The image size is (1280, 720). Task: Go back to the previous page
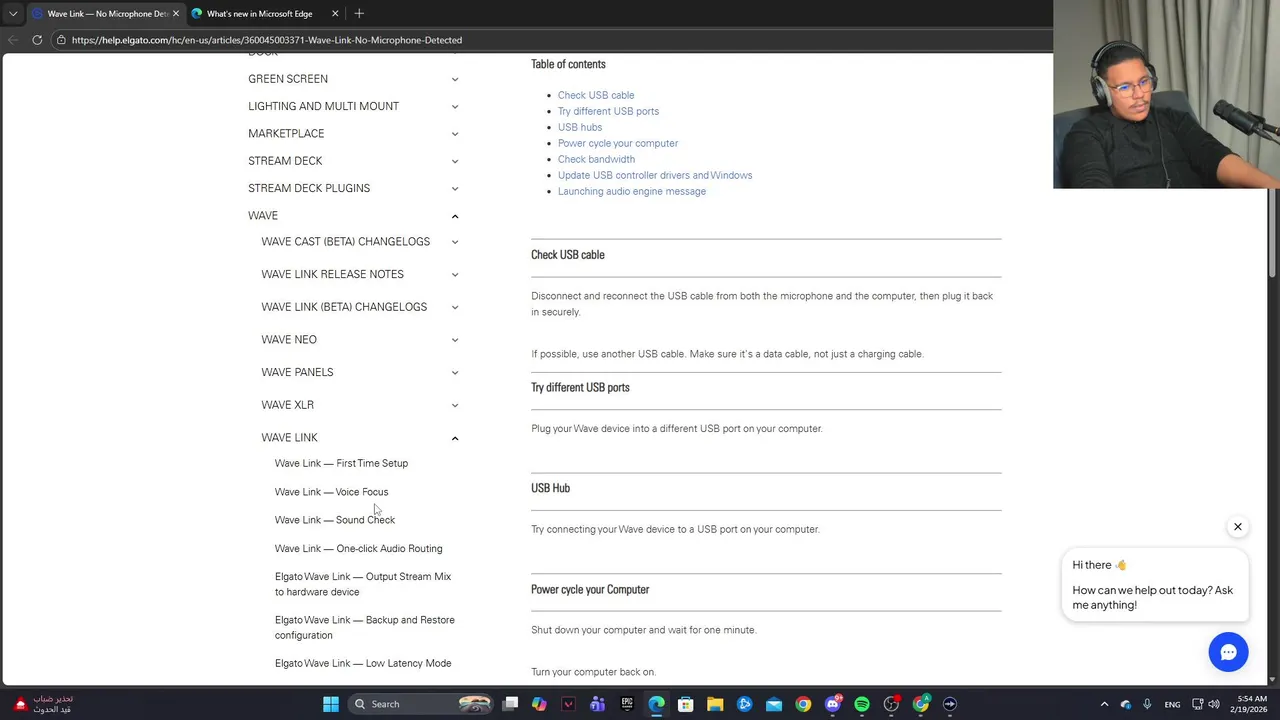[13, 40]
